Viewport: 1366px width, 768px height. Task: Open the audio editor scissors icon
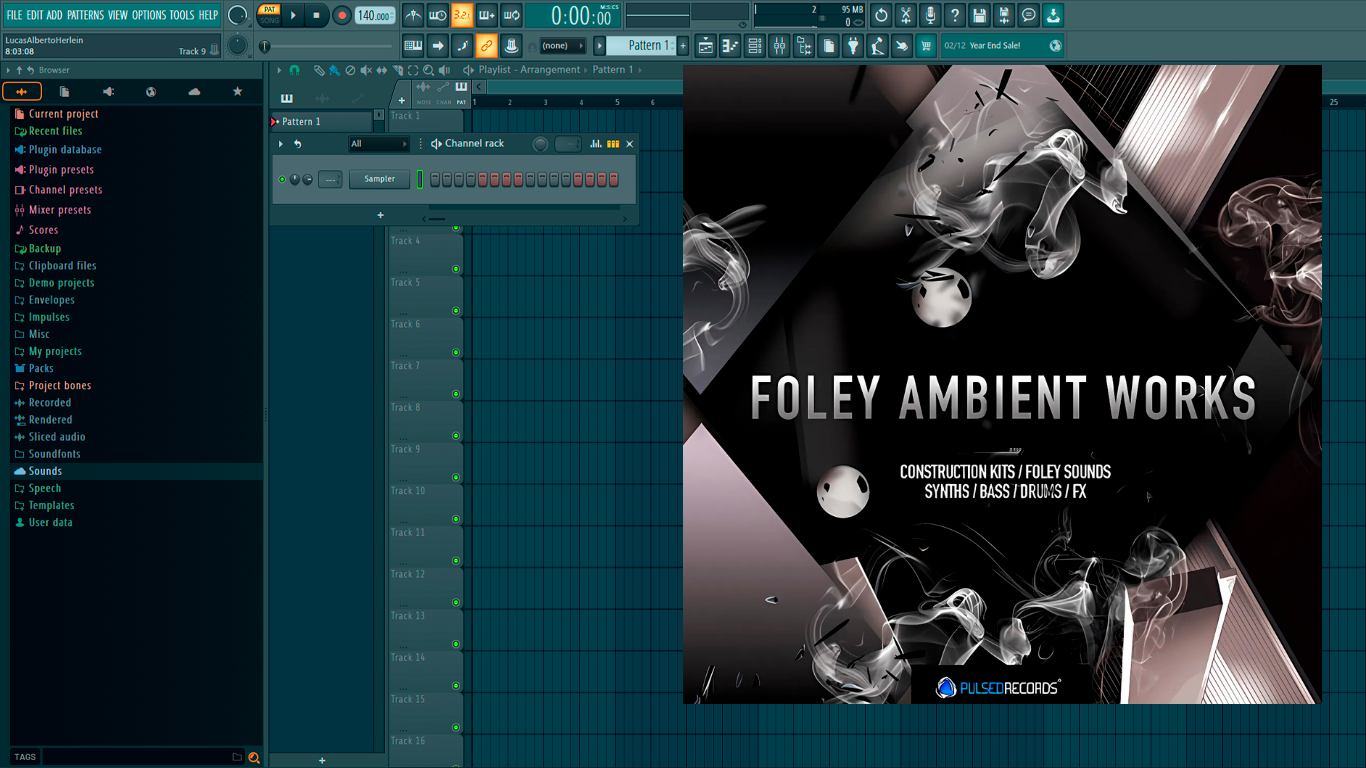906,15
